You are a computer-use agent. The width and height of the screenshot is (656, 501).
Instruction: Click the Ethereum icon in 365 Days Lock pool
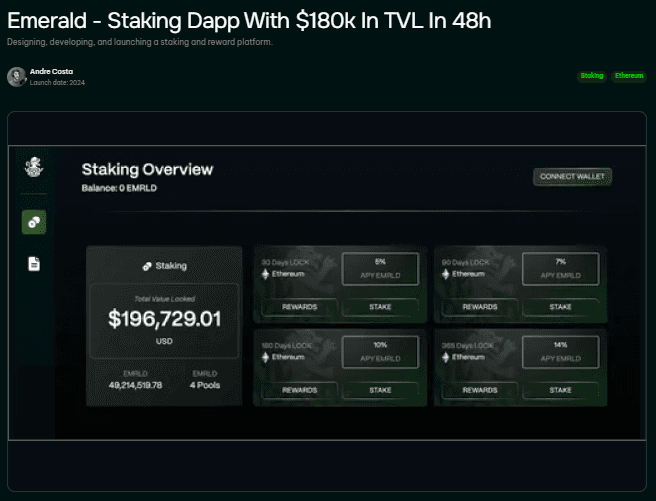[x=446, y=357]
